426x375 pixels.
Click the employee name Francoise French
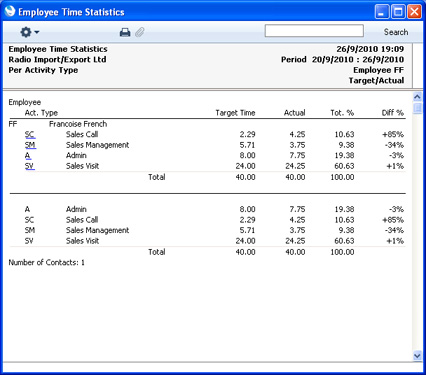[x=78, y=124]
